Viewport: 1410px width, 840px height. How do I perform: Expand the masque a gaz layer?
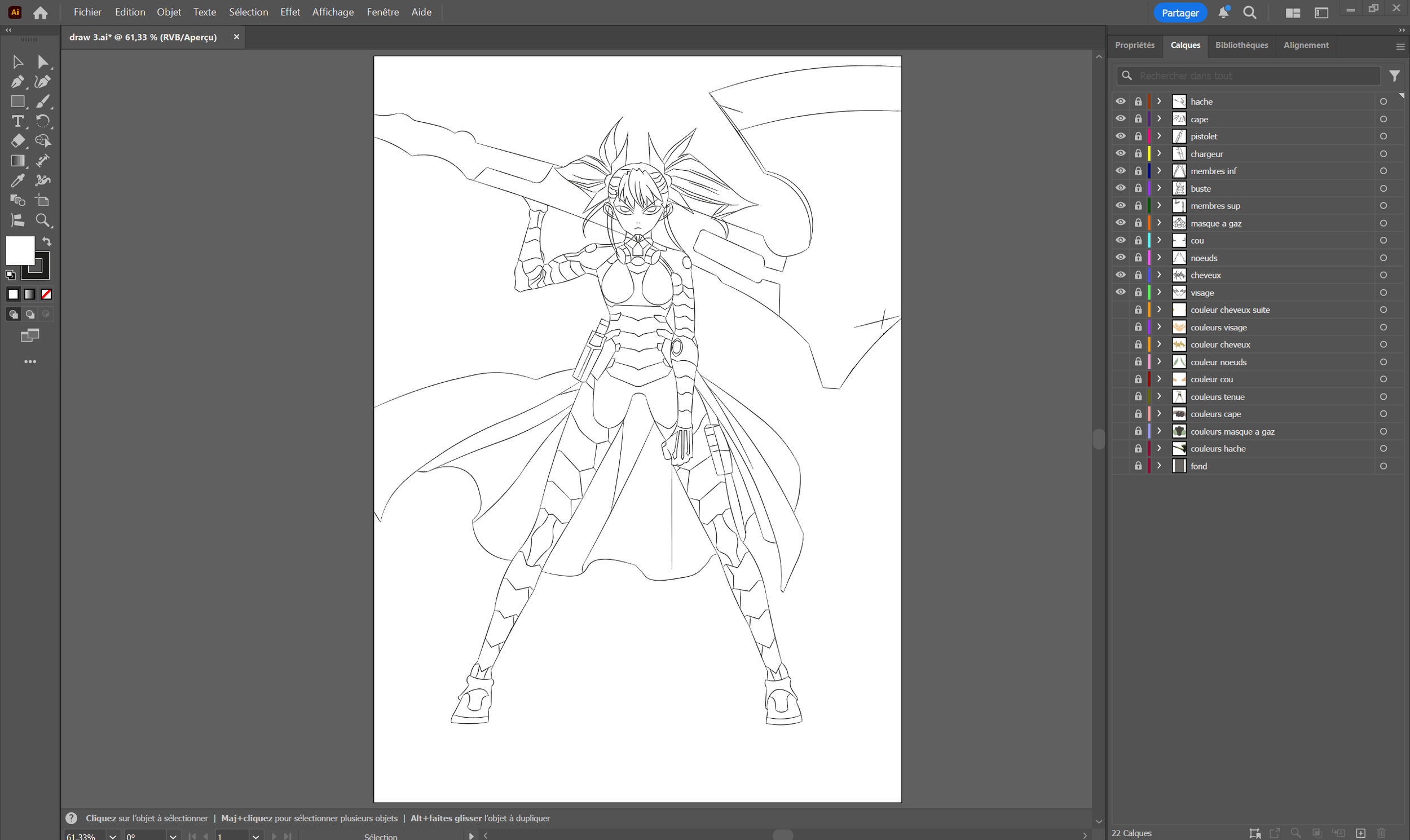click(1158, 223)
